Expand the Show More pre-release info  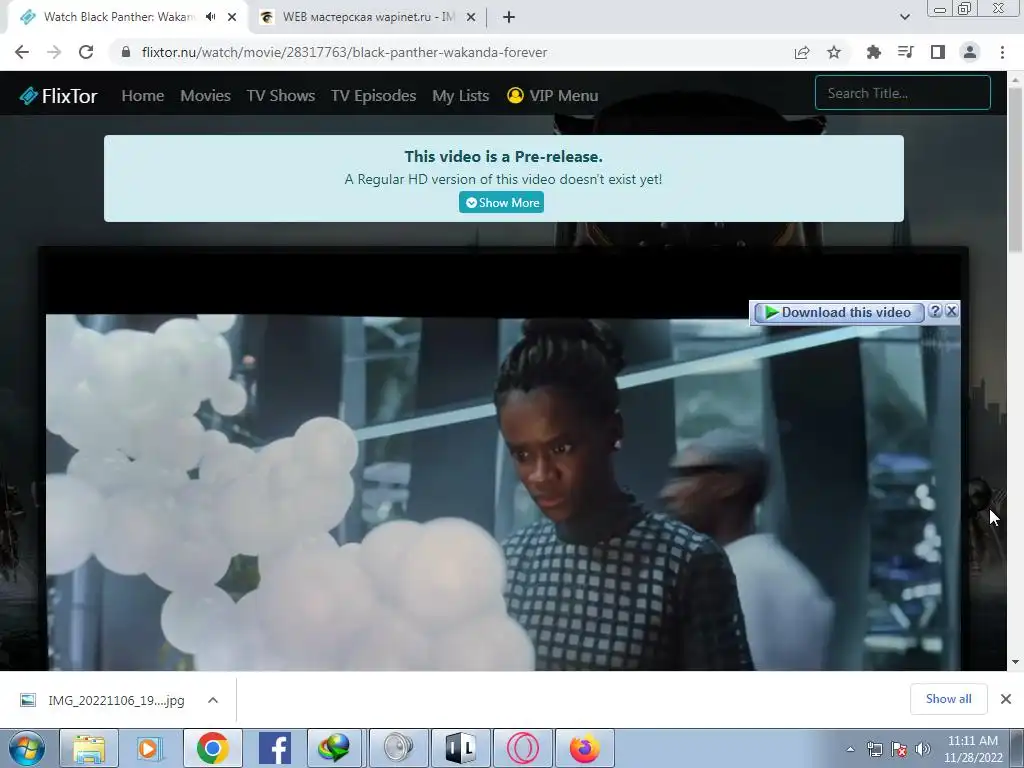coord(502,202)
